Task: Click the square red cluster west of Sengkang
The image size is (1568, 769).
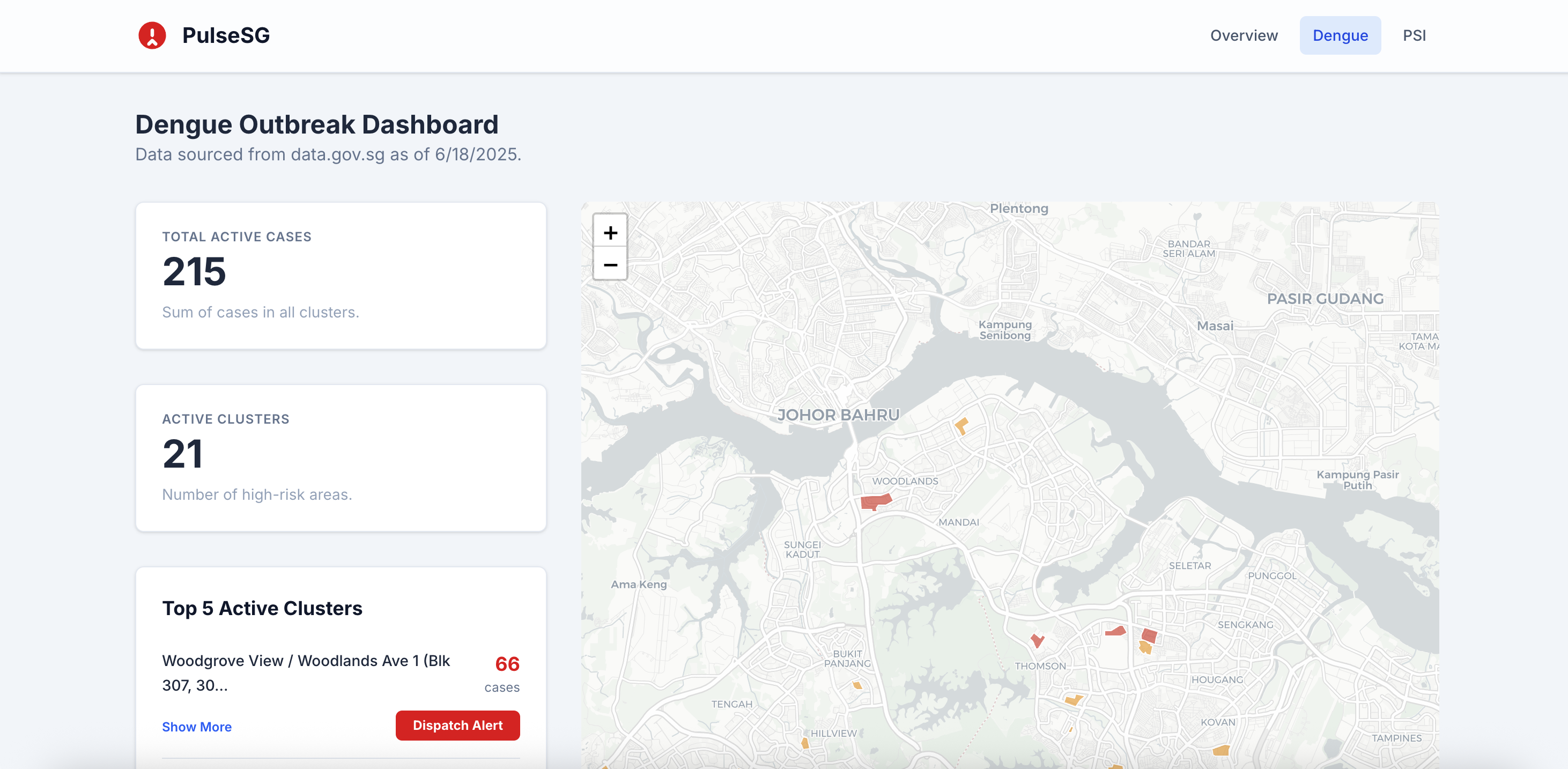Action: coord(1149,635)
